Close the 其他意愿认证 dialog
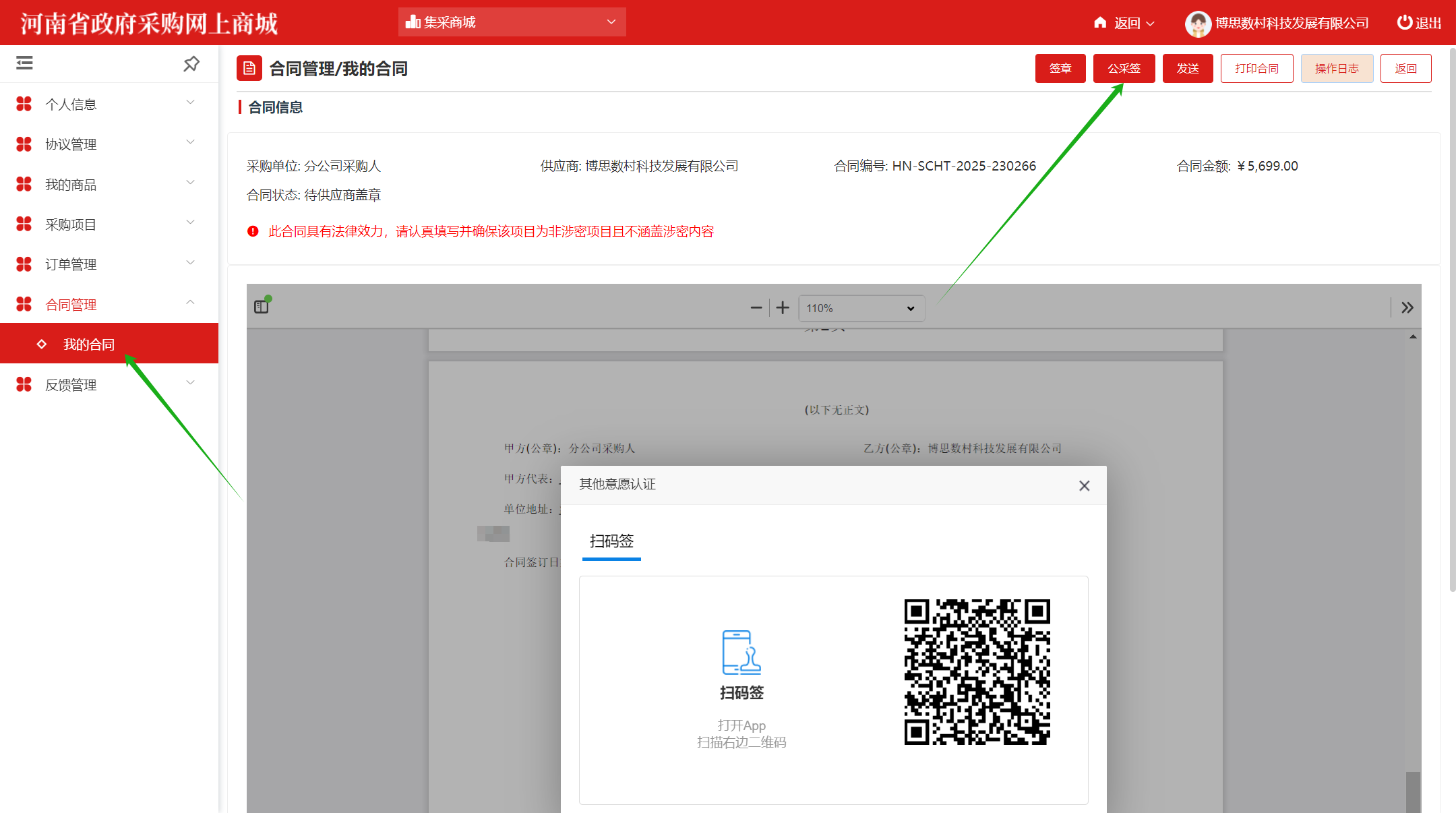Screen dimensions: 1456x813 pos(1085,485)
